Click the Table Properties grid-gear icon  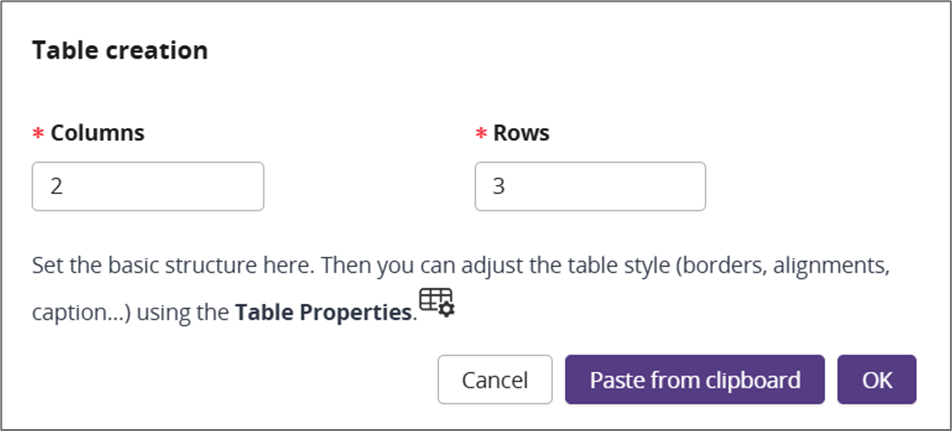click(437, 302)
